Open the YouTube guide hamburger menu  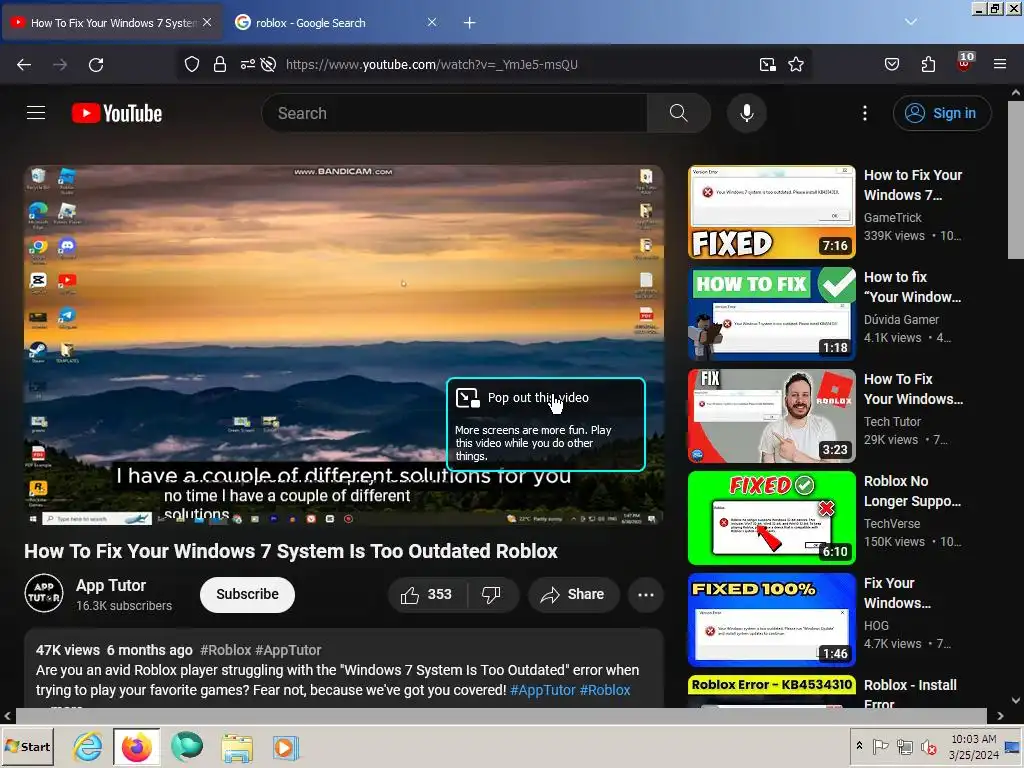coord(36,113)
